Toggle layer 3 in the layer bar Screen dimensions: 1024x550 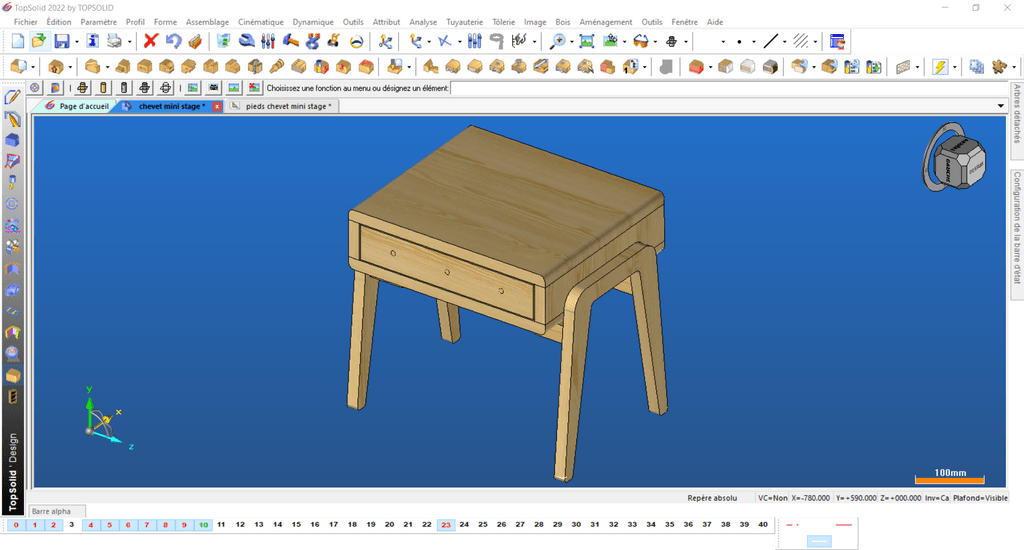coord(72,525)
